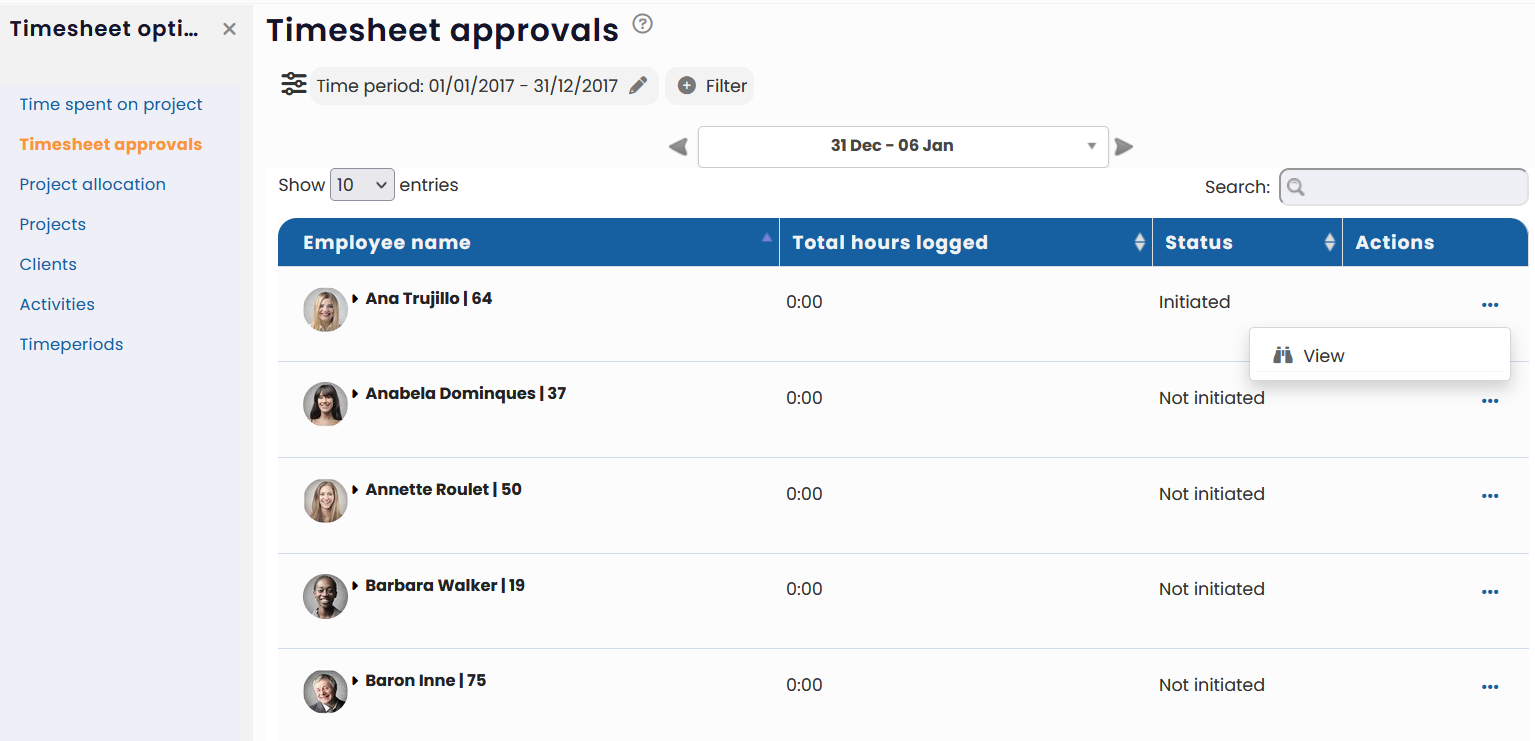Switch to the Projects section

tap(52, 224)
